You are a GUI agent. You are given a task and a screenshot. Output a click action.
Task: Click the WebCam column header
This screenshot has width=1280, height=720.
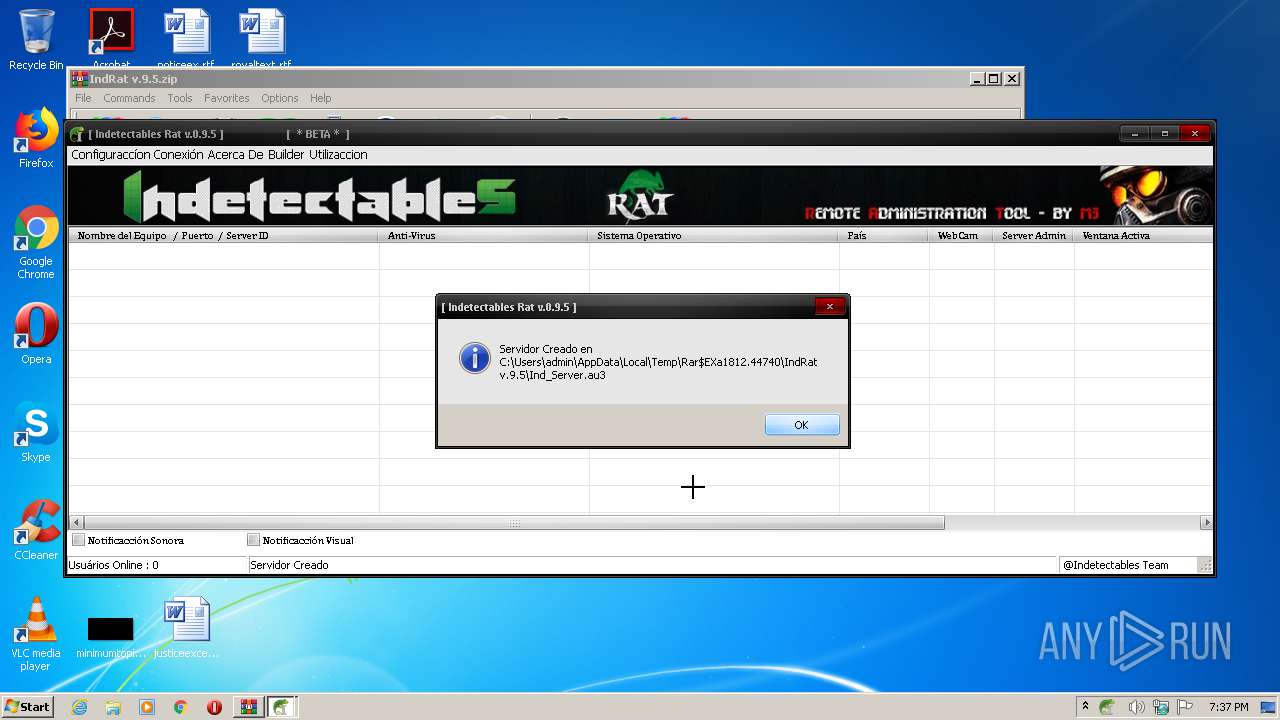pos(960,236)
